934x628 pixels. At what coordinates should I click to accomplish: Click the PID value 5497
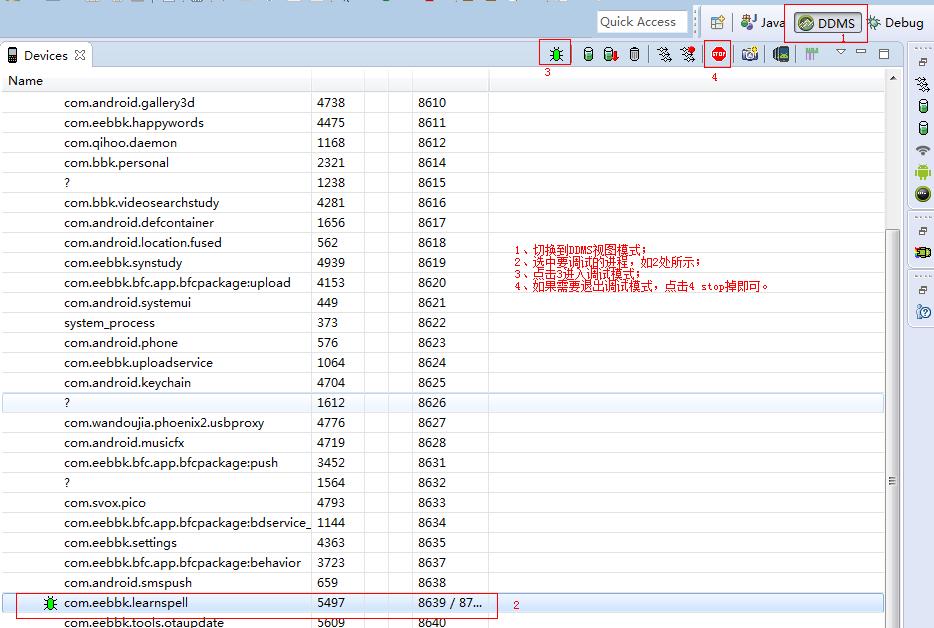(331, 603)
